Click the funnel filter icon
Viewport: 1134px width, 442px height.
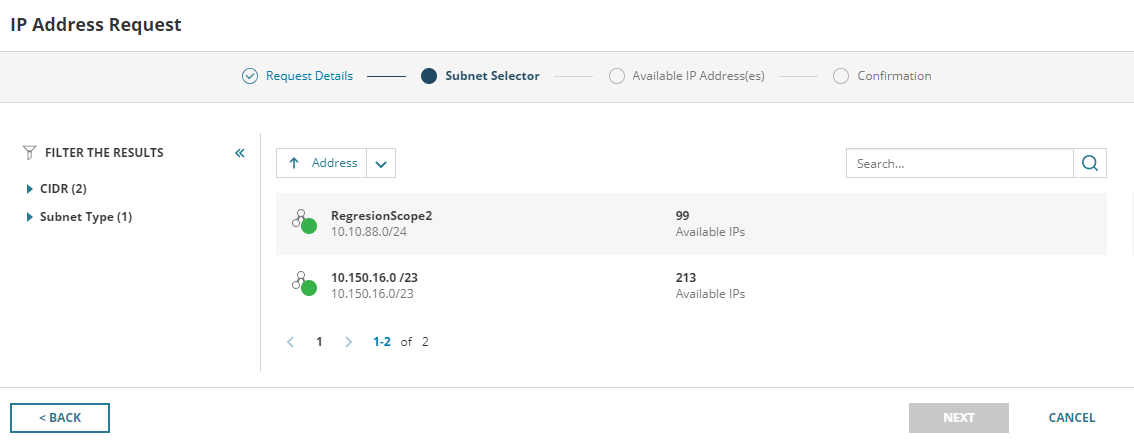click(30, 153)
